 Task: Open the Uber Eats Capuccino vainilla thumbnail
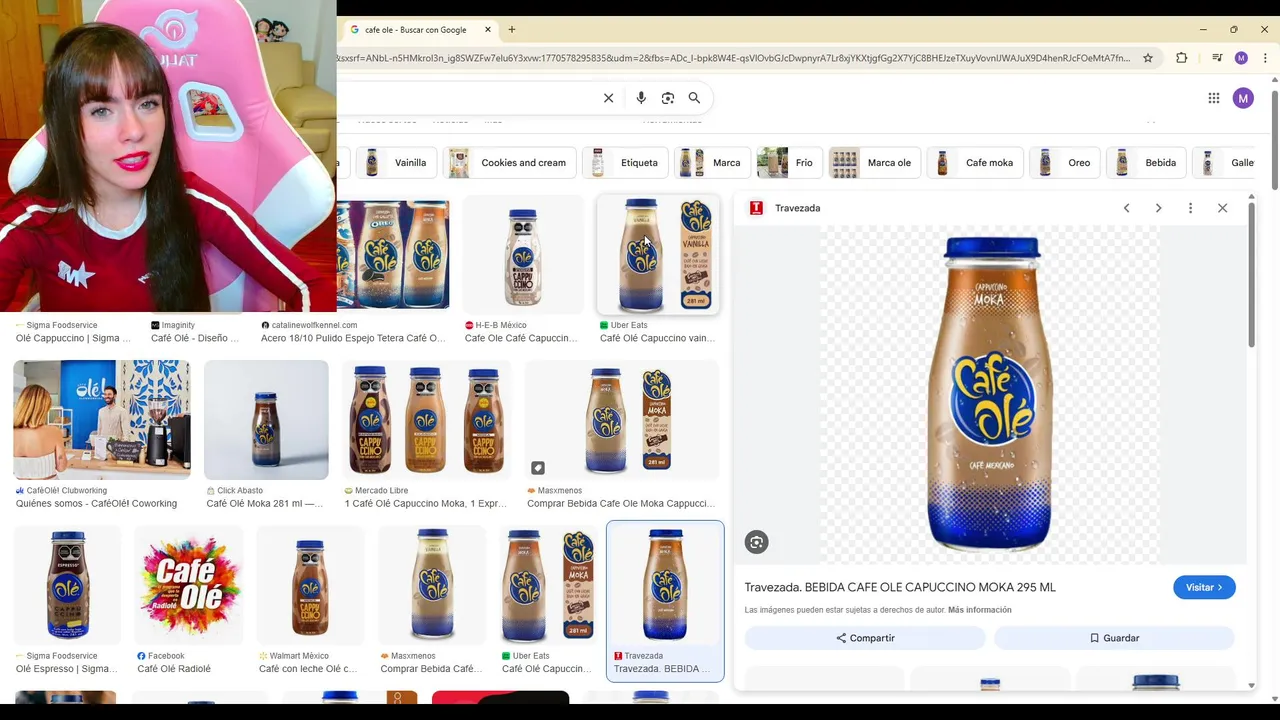pos(658,255)
